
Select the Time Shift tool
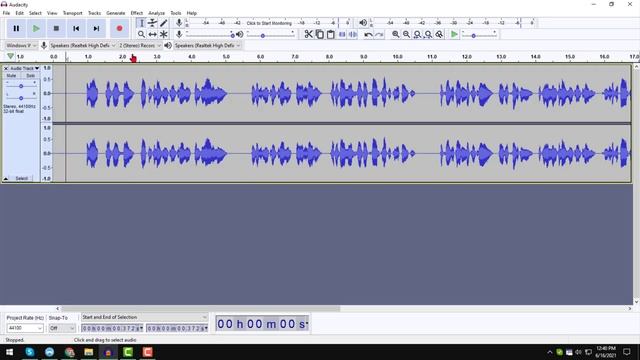click(152, 34)
